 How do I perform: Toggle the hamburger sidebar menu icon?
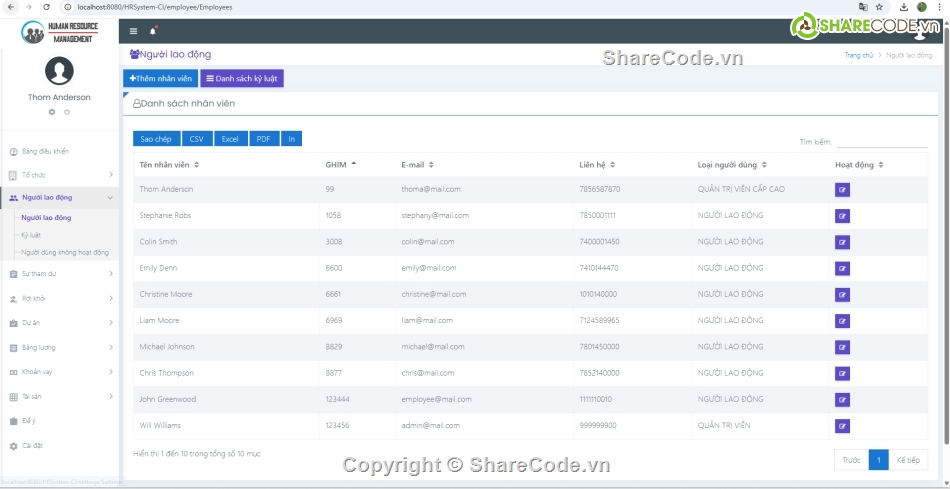coord(133,32)
